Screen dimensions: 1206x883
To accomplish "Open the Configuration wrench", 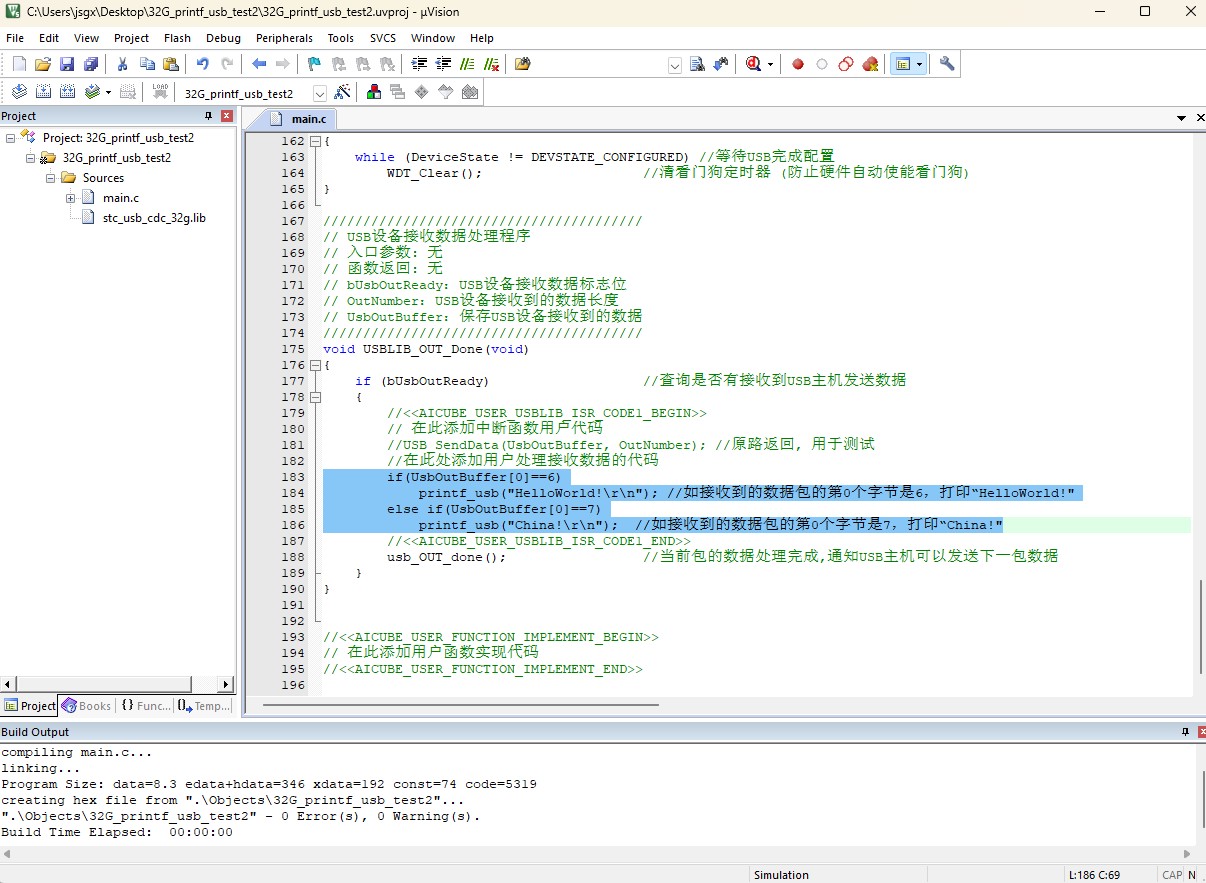I will (947, 64).
